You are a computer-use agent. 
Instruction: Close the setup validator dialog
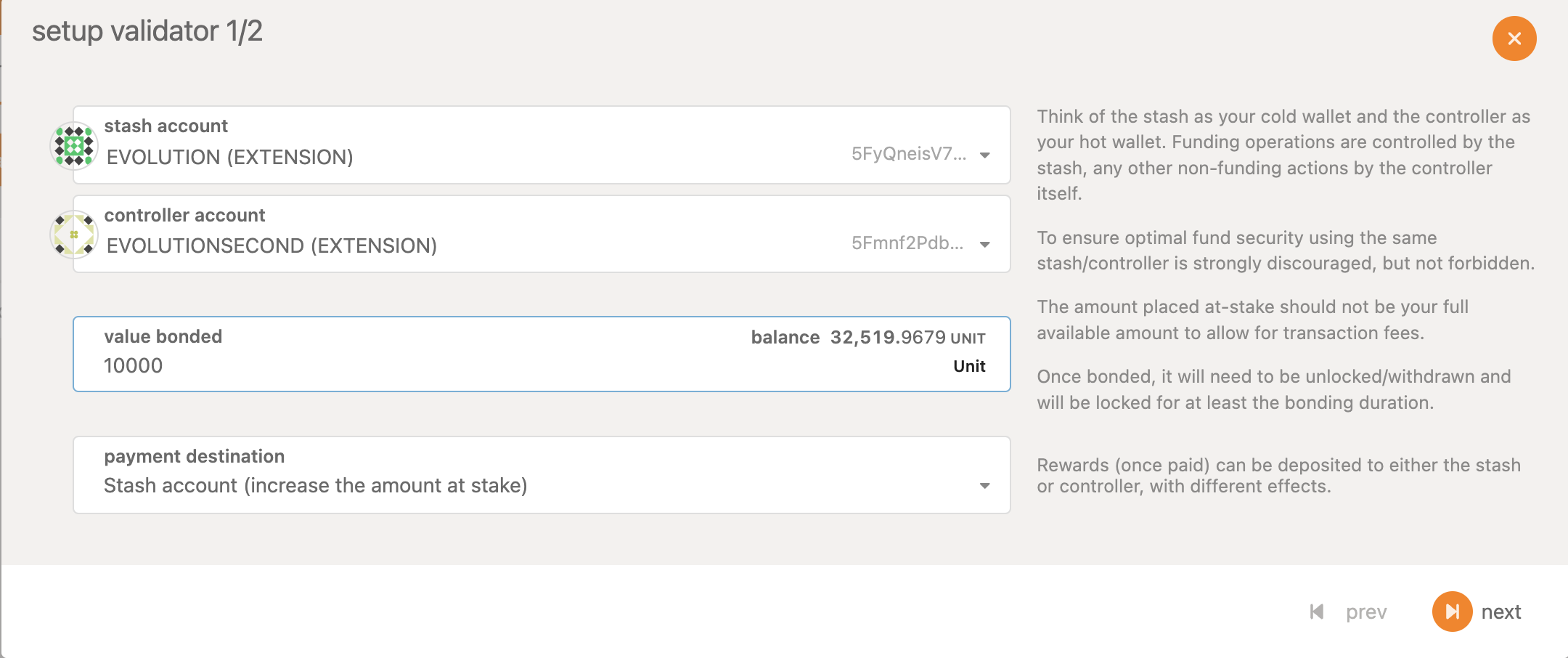coord(1514,38)
